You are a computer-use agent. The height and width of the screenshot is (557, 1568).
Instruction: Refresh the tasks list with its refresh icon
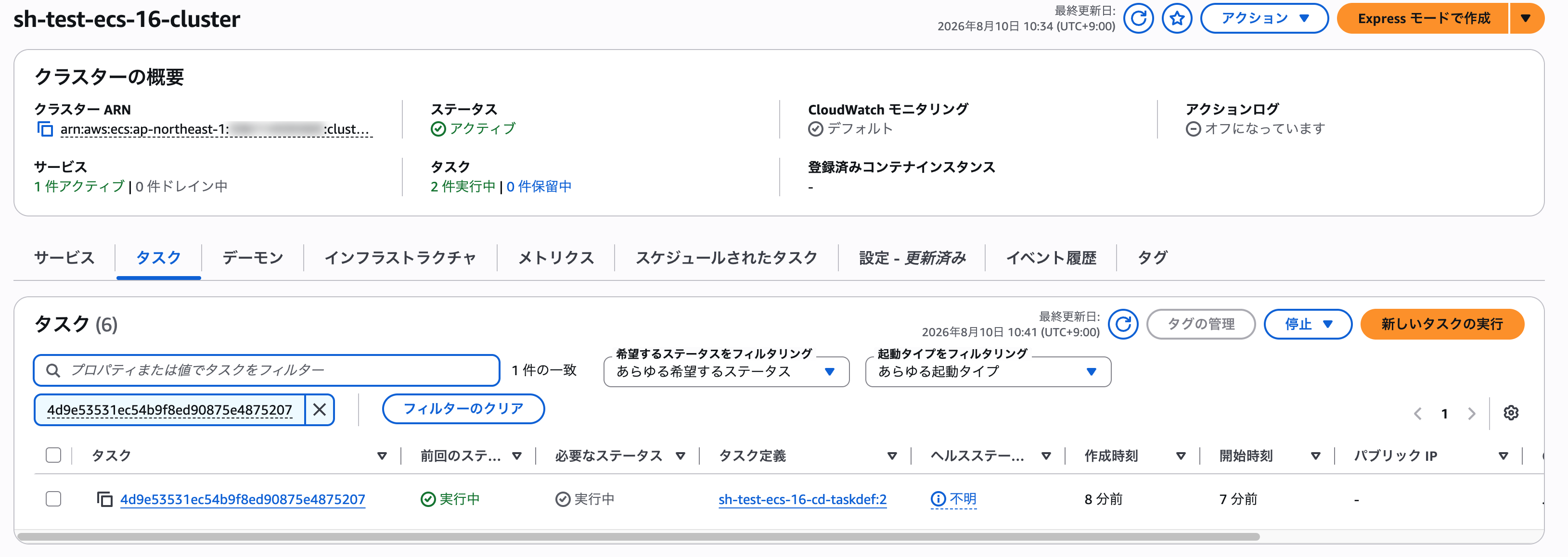1122,324
